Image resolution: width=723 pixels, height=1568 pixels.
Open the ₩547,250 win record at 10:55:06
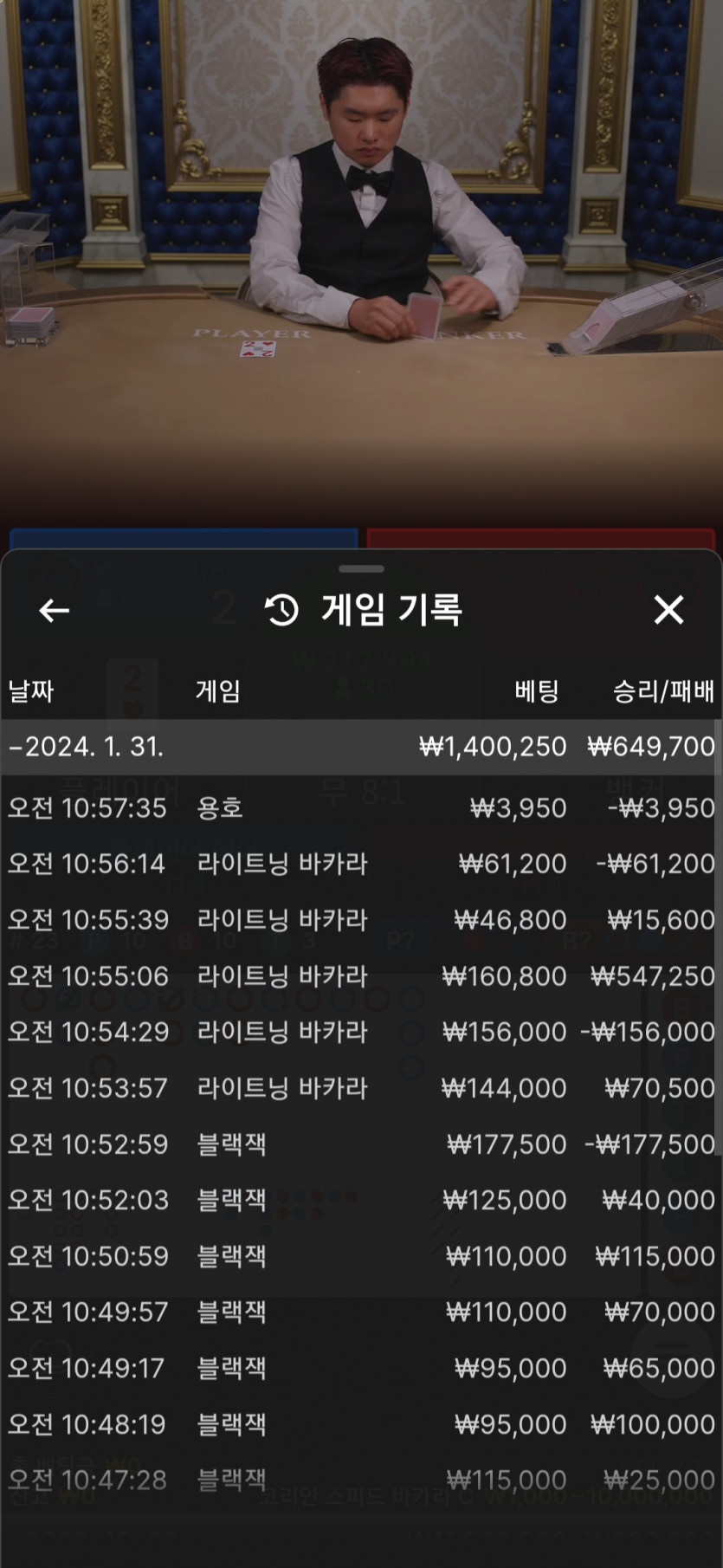(361, 976)
